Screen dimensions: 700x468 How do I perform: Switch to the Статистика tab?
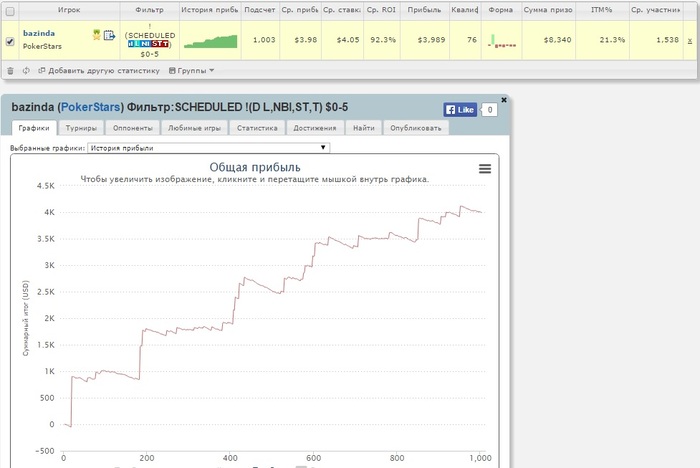257,128
